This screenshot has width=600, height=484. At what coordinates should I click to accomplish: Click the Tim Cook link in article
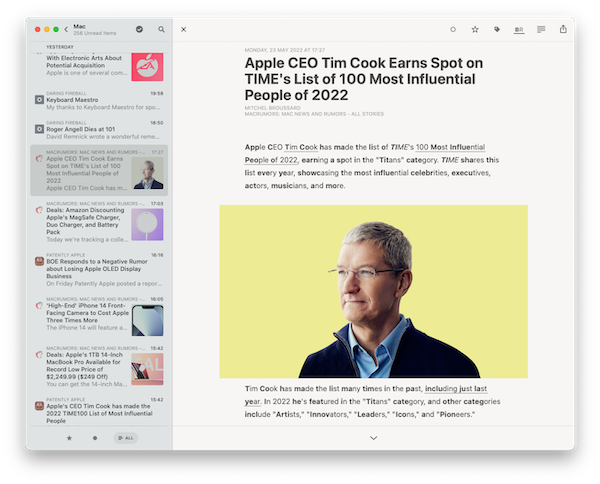[301, 147]
